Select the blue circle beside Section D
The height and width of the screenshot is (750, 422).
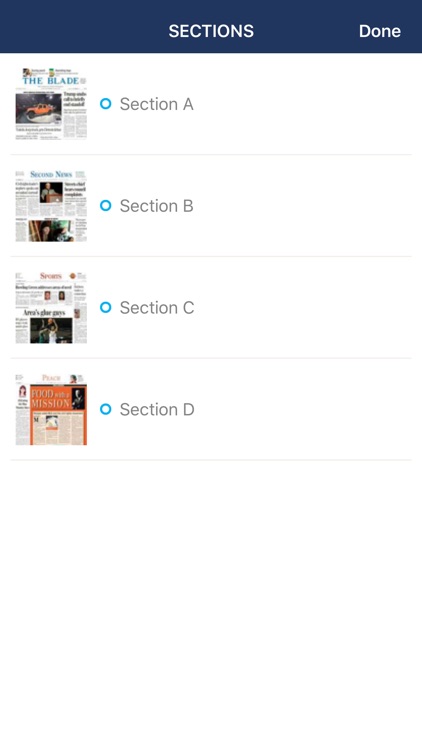coord(106,409)
